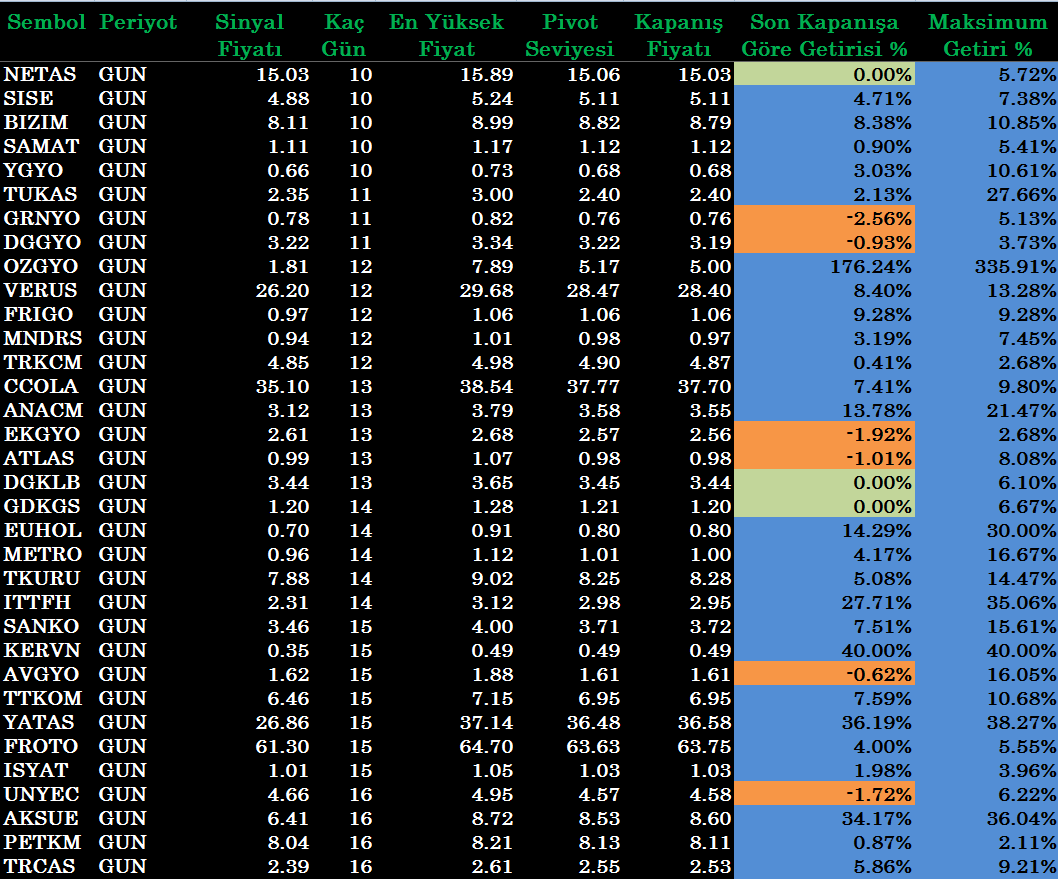The width and height of the screenshot is (1058, 879).
Task: Click the Pivot Seviyesi header
Action: [570, 36]
